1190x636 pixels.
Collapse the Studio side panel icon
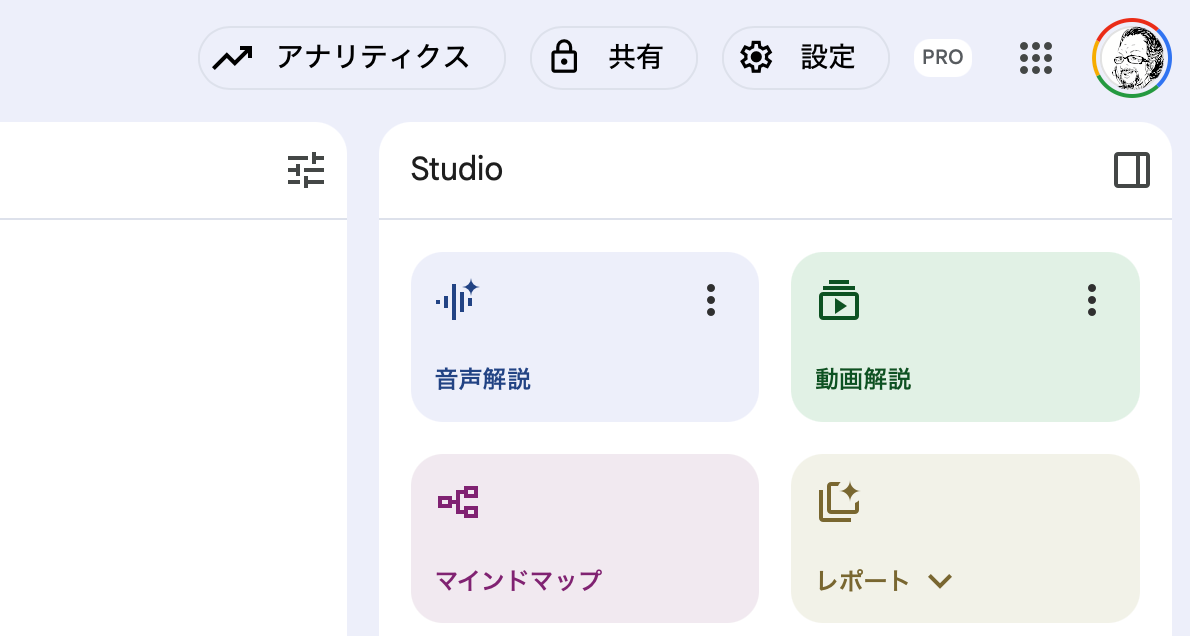point(1132,170)
